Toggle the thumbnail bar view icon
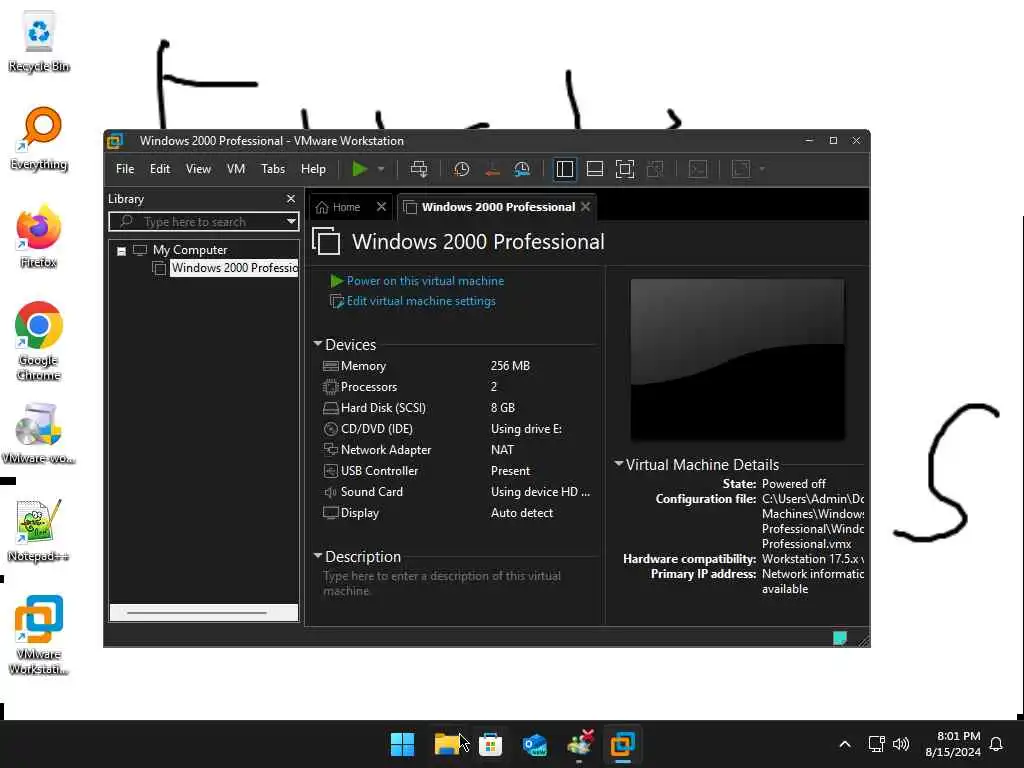Image resolution: width=1024 pixels, height=768 pixels. (x=595, y=169)
